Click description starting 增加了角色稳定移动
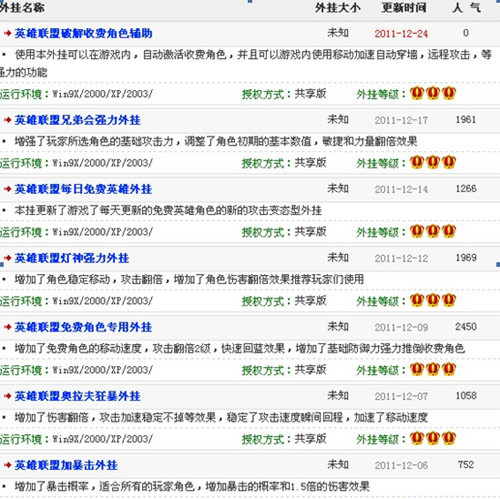500x499 pixels. pyautogui.click(x=189, y=279)
